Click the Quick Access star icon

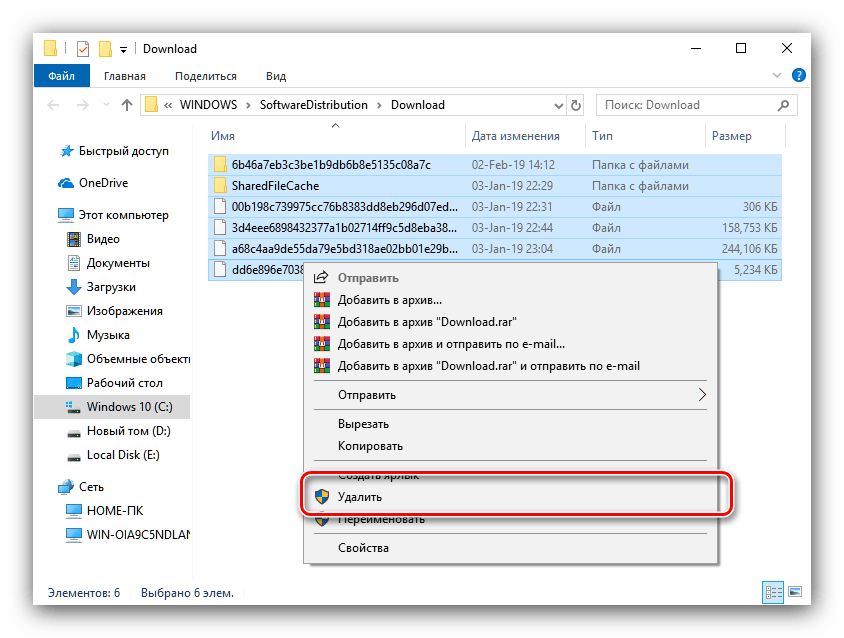tap(66, 151)
